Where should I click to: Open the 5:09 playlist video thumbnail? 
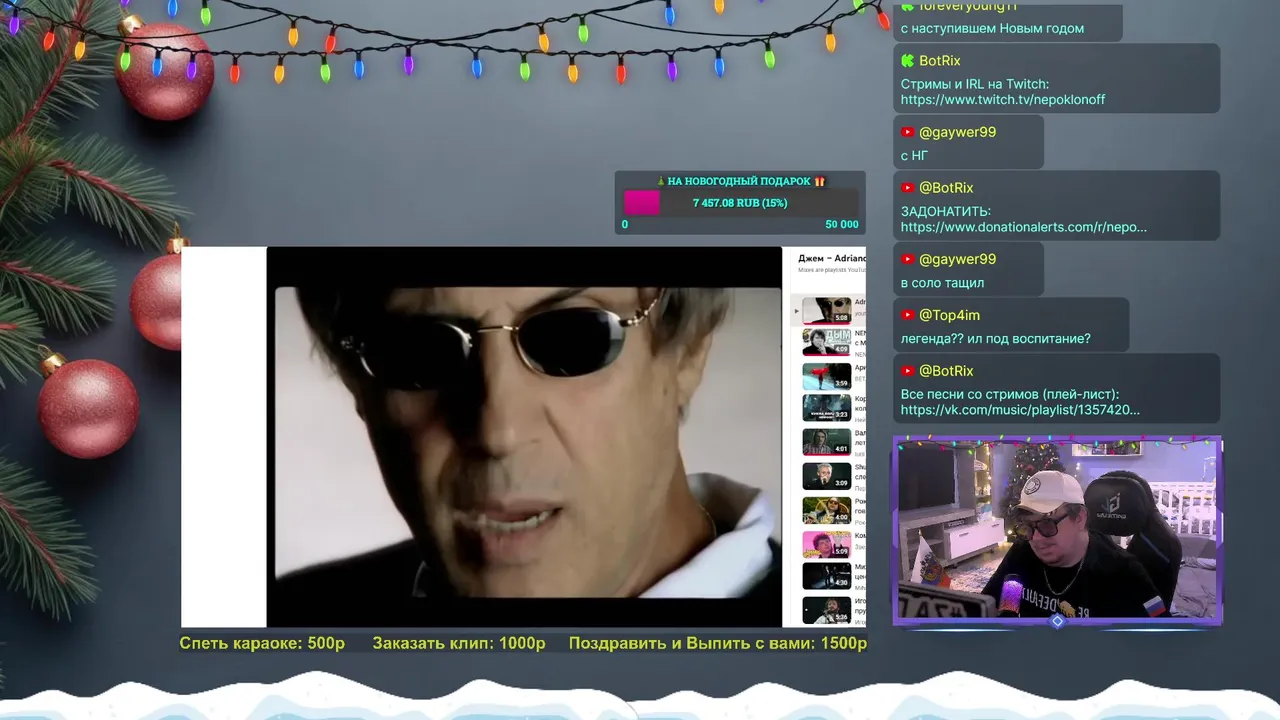click(x=826, y=544)
